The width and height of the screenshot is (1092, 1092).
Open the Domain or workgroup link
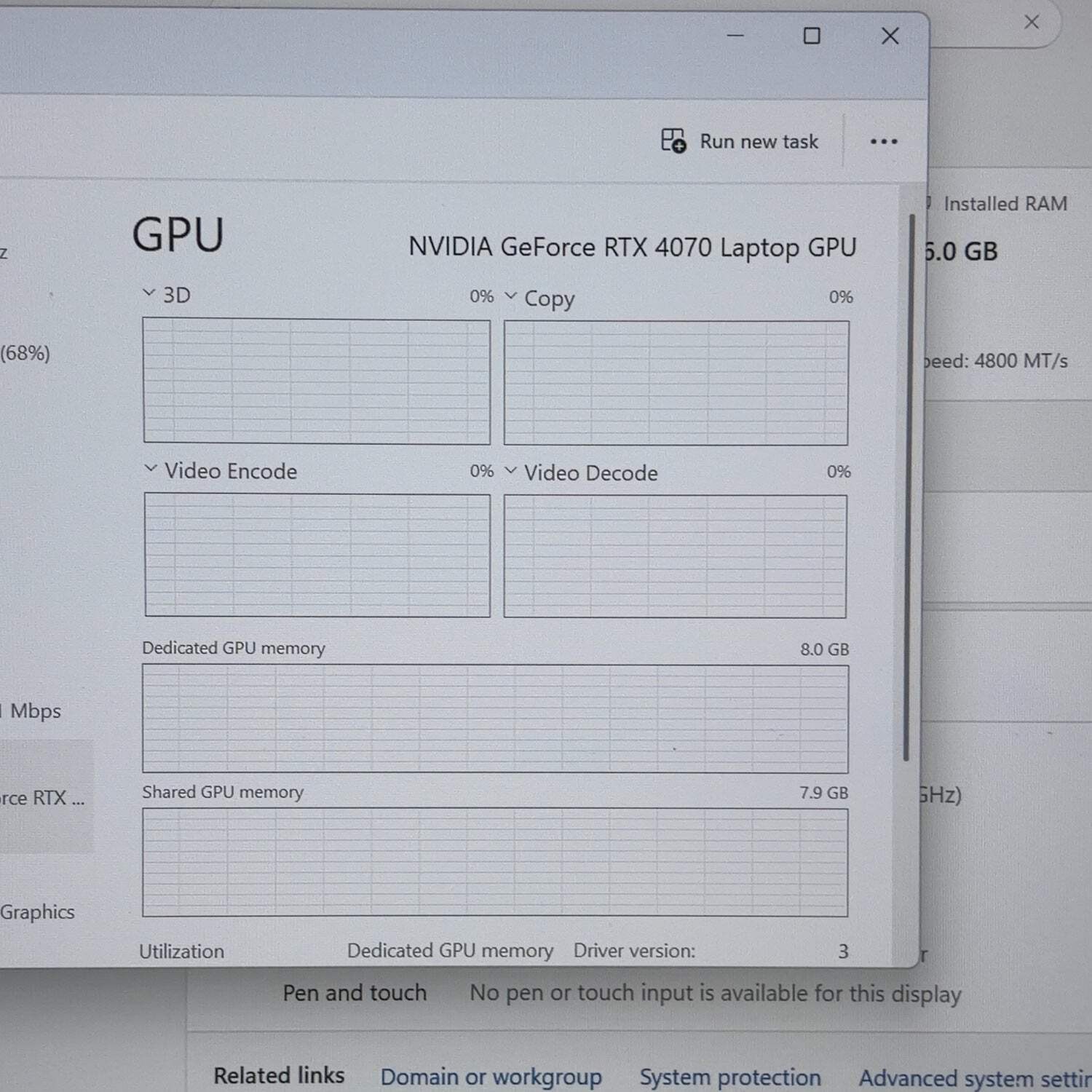[x=491, y=1077]
